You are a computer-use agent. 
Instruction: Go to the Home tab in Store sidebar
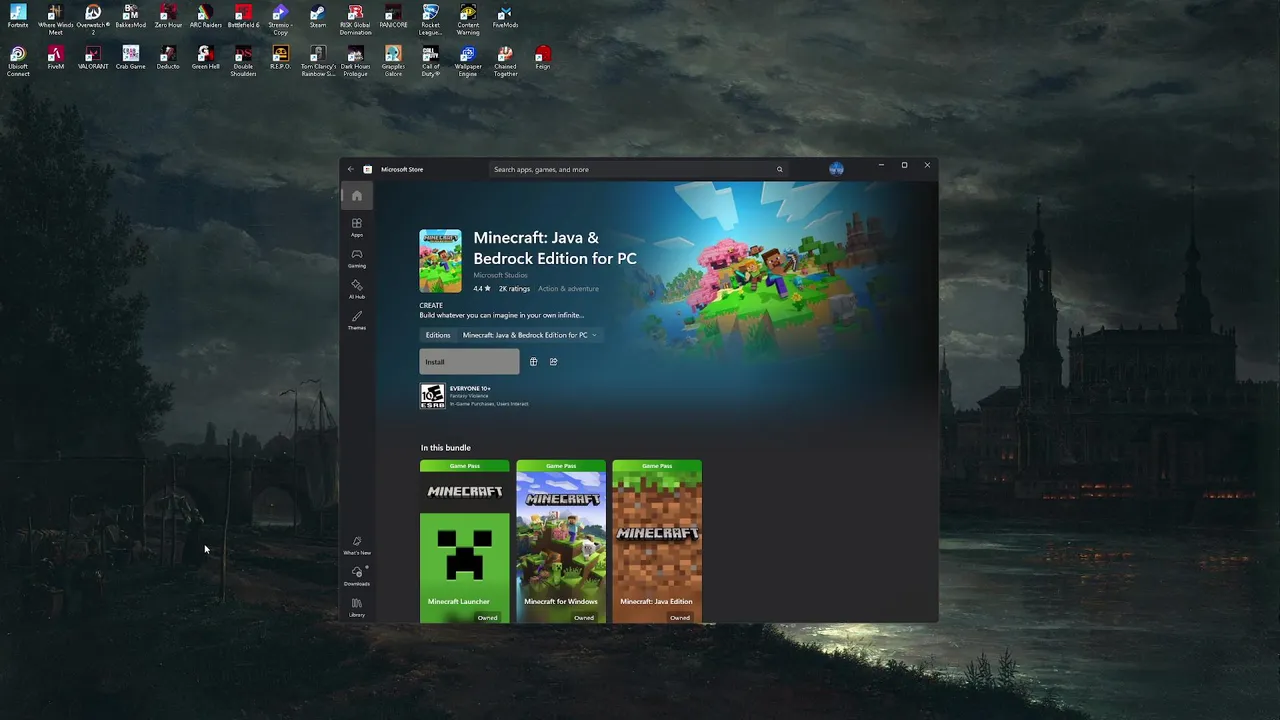pyautogui.click(x=356, y=196)
